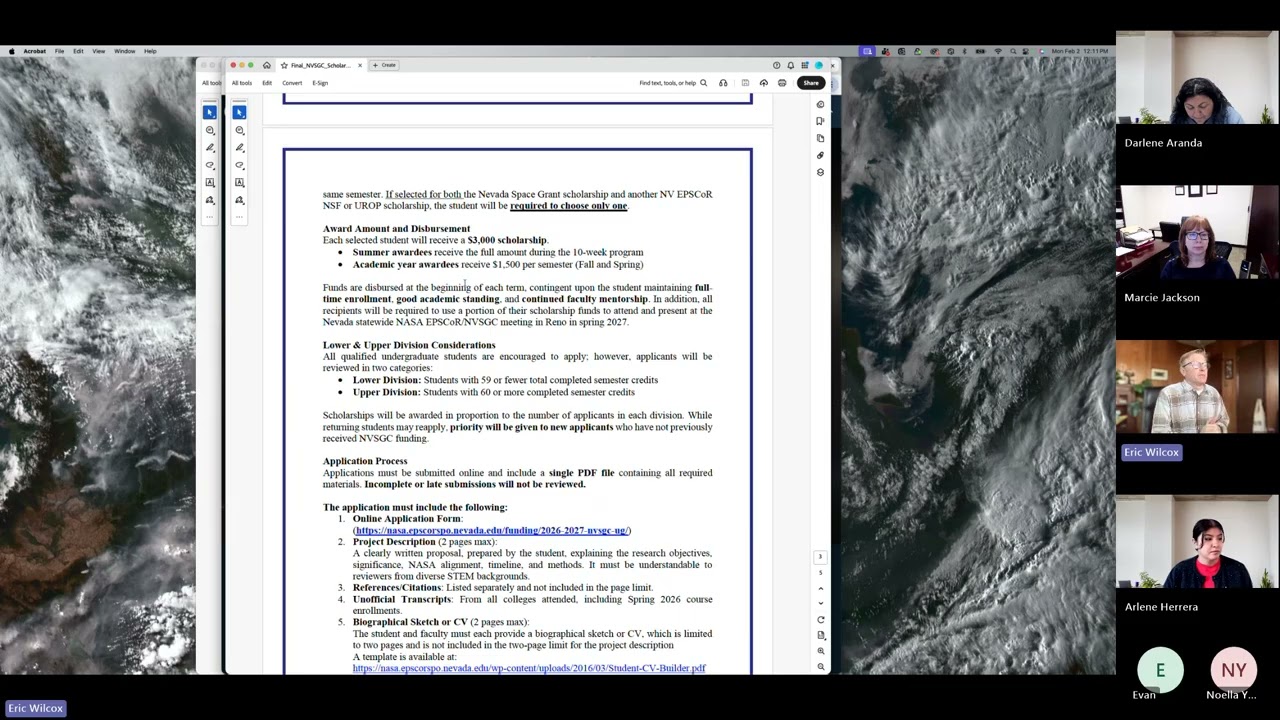1280x720 pixels.
Task: Open the Bookmarks panel icon on right
Action: [821, 121]
